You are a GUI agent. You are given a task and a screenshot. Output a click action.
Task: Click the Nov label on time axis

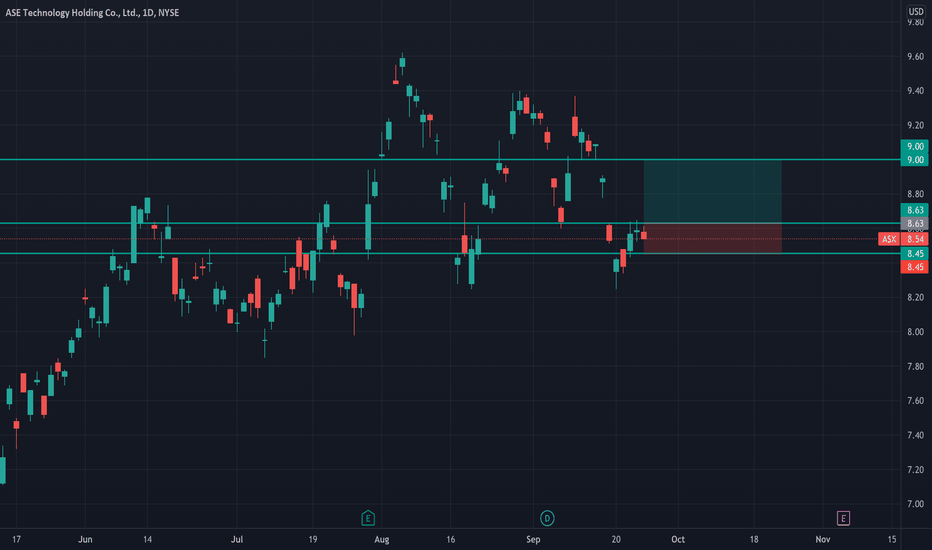tap(823, 539)
